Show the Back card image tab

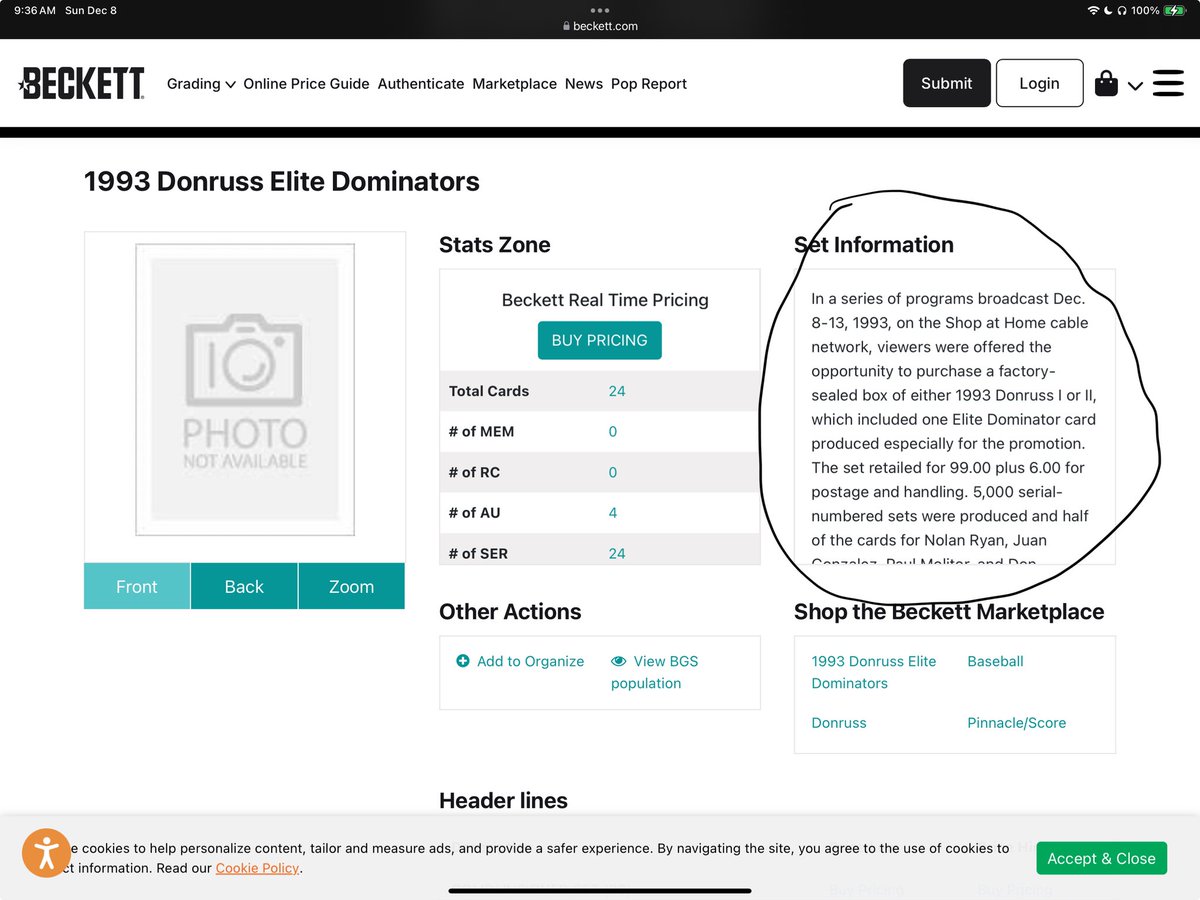click(244, 587)
